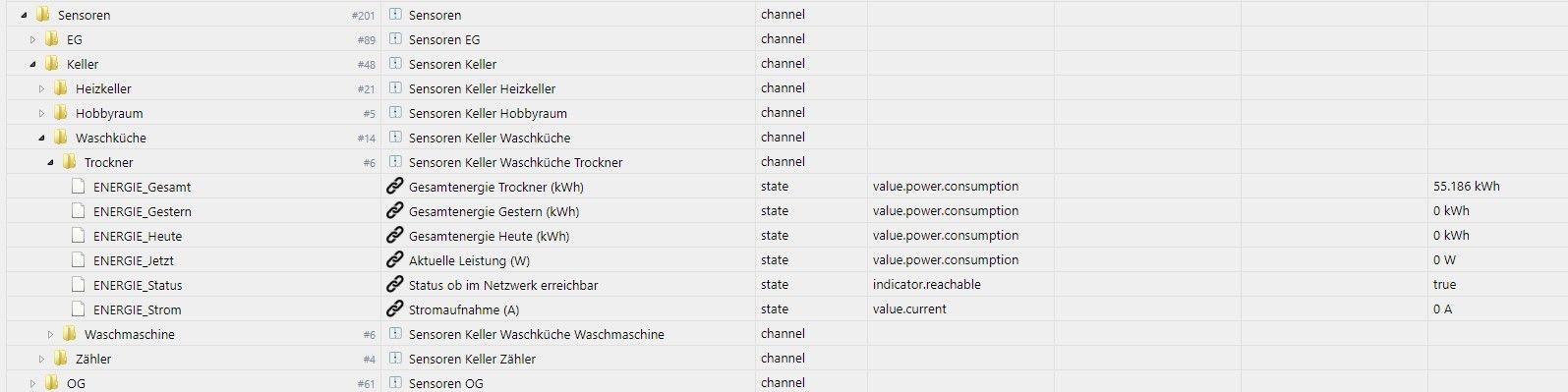Click the link icon beside Gesamtenergie Gestern
Screen dimensions: 1568x392
coord(394,210)
